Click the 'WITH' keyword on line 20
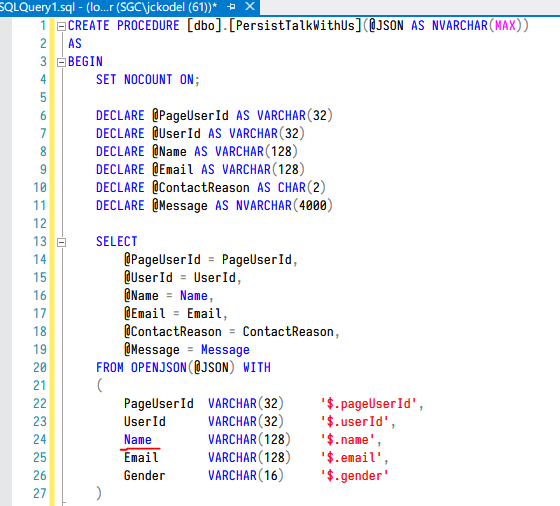Screen dimensions: 560x506 point(257,367)
